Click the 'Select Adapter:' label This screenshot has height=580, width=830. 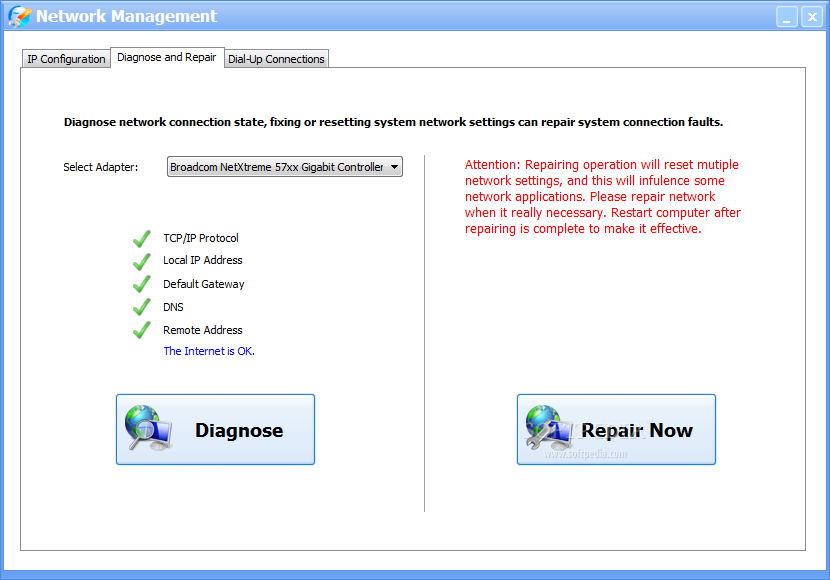coord(101,167)
